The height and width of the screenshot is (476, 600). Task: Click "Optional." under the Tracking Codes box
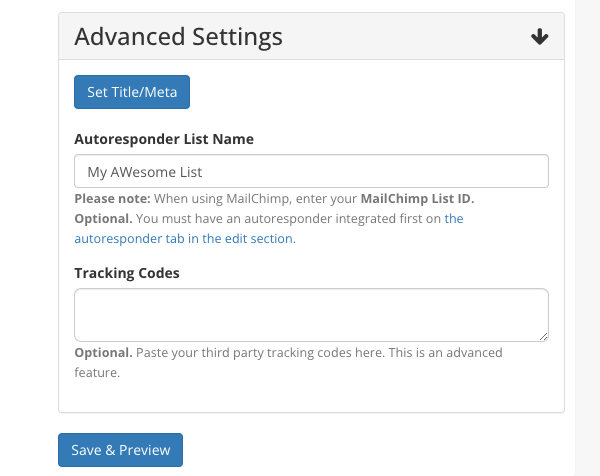[x=103, y=353]
